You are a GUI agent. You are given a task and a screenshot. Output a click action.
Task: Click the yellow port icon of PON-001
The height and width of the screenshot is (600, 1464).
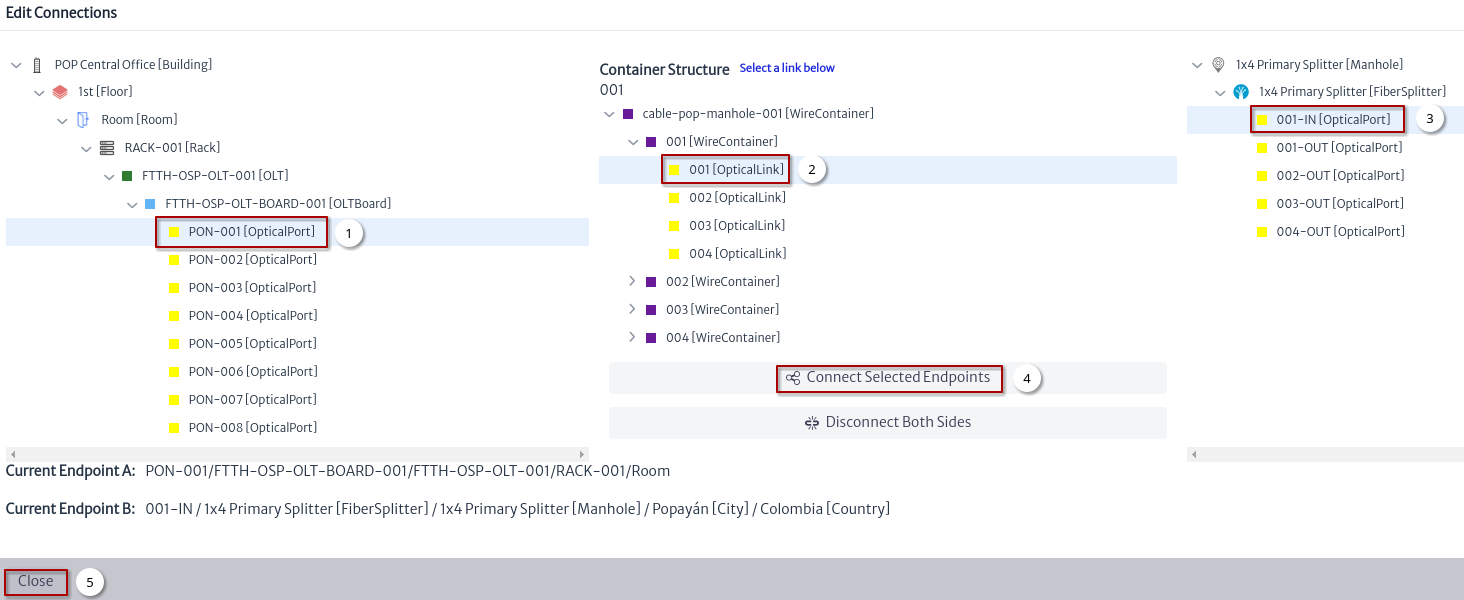click(x=174, y=232)
